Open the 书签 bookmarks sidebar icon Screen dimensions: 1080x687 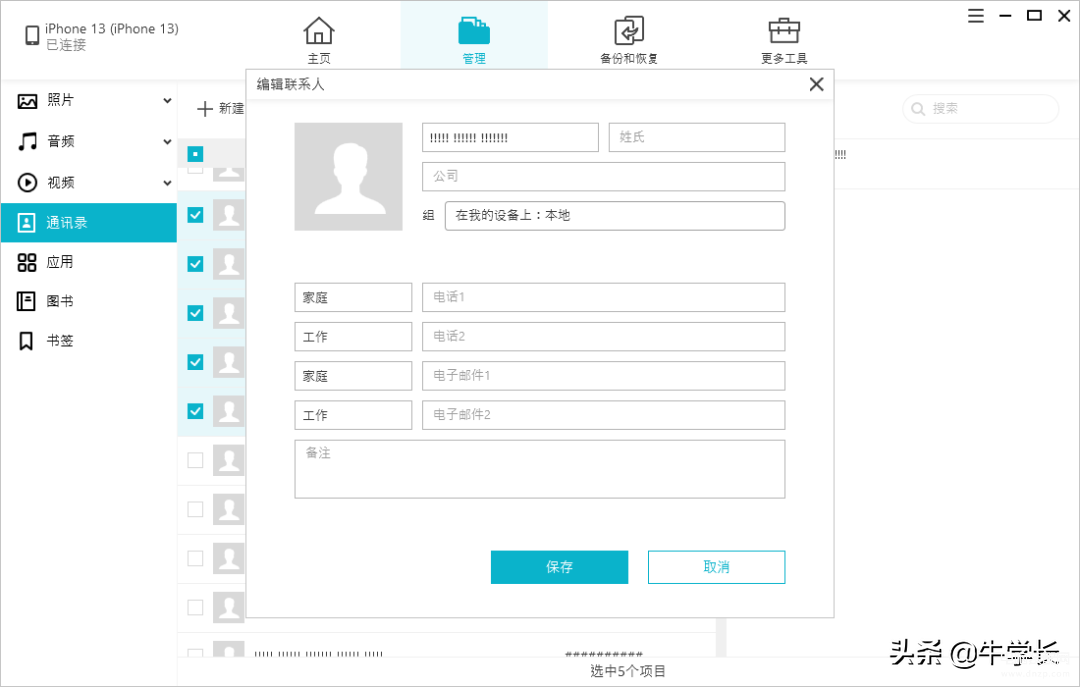pyautogui.click(x=28, y=341)
